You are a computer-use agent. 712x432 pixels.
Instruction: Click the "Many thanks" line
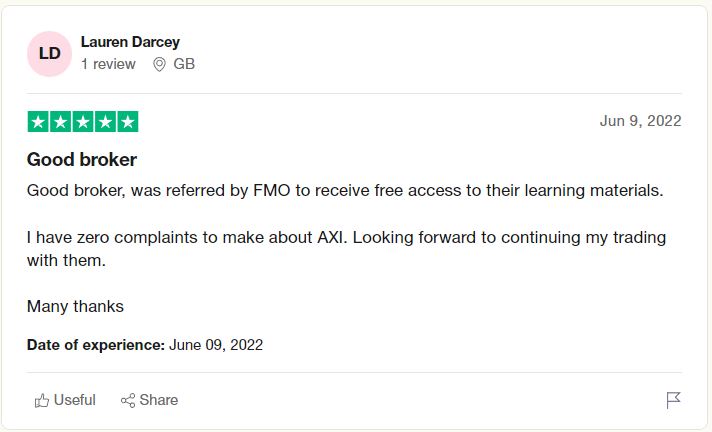click(x=75, y=306)
